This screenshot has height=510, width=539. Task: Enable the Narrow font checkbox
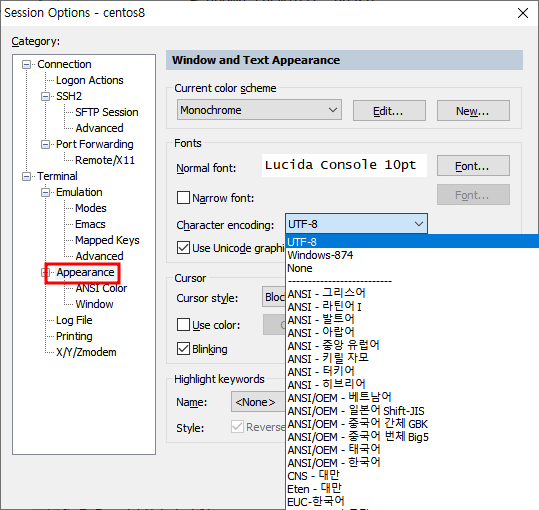click(183, 198)
